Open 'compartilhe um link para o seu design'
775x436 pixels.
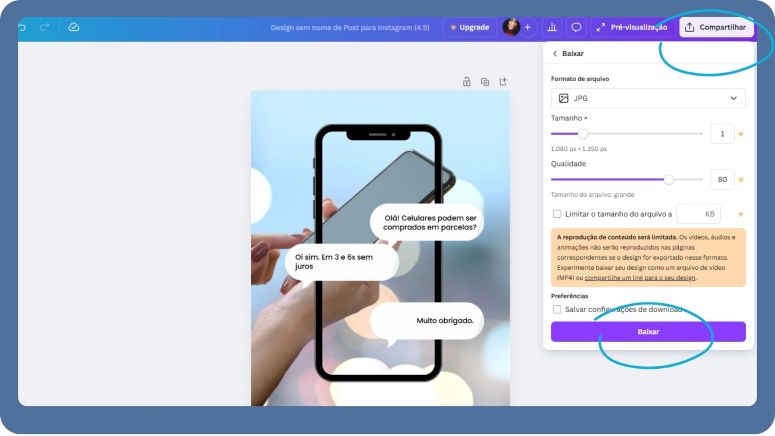point(640,277)
